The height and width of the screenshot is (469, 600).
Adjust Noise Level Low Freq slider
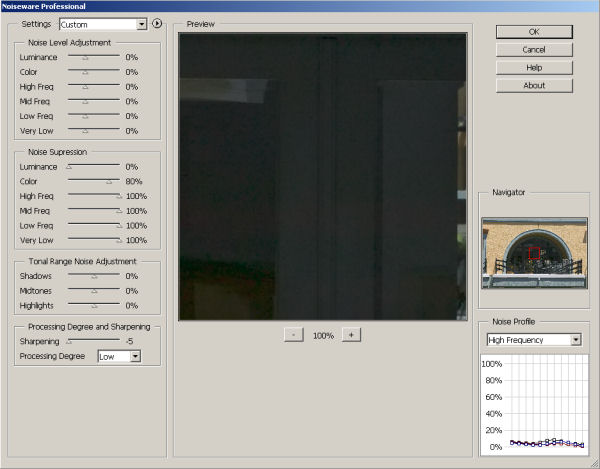tap(94, 116)
